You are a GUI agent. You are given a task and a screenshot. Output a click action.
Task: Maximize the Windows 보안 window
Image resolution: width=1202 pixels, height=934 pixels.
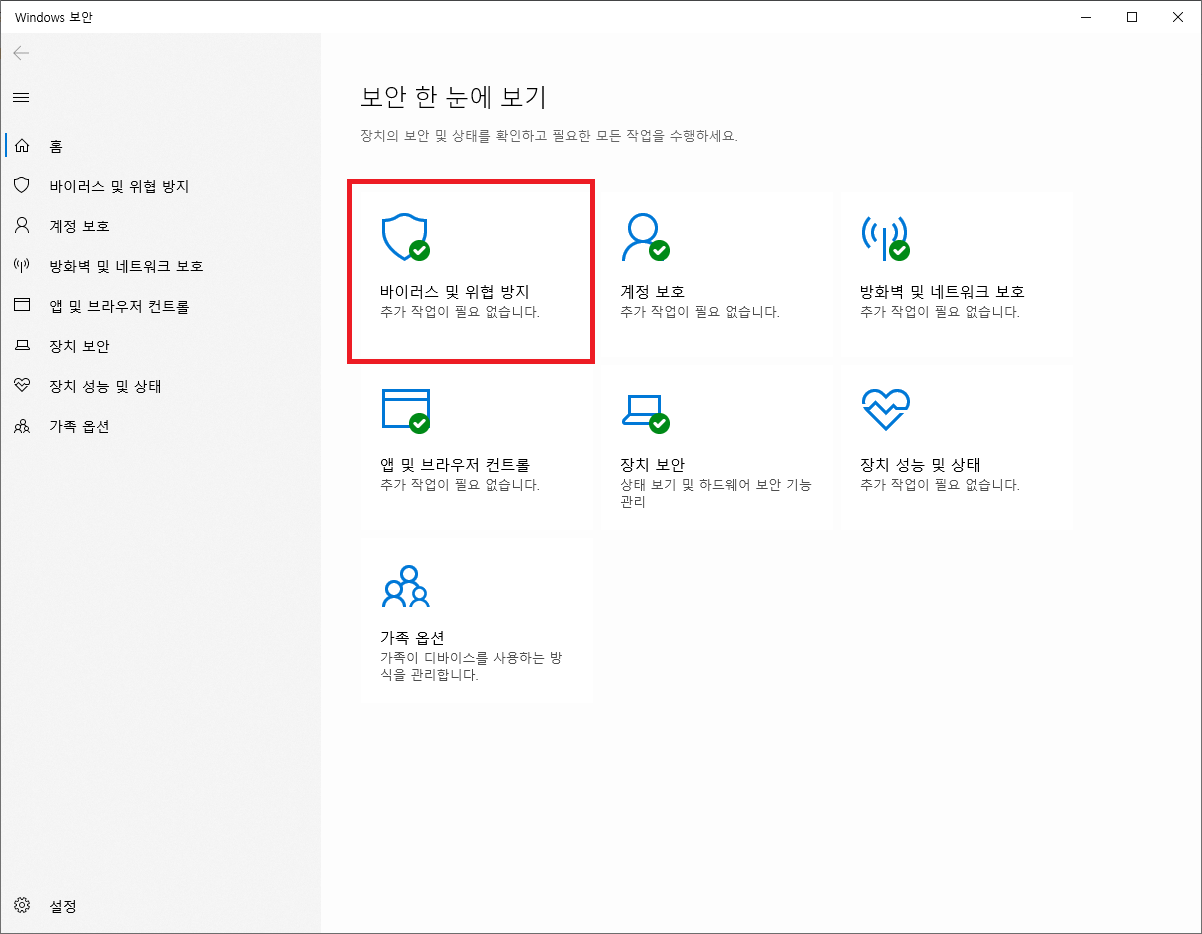pos(1132,17)
